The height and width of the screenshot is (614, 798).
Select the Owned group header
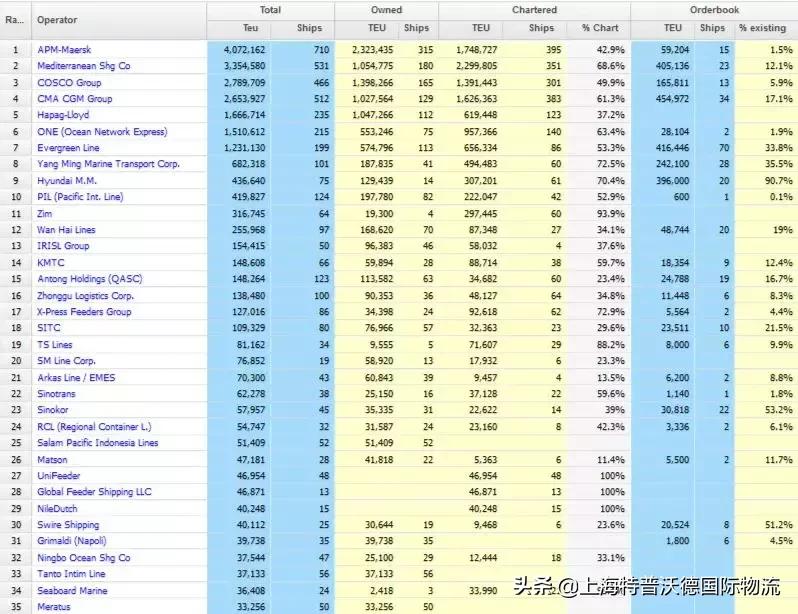387,10
